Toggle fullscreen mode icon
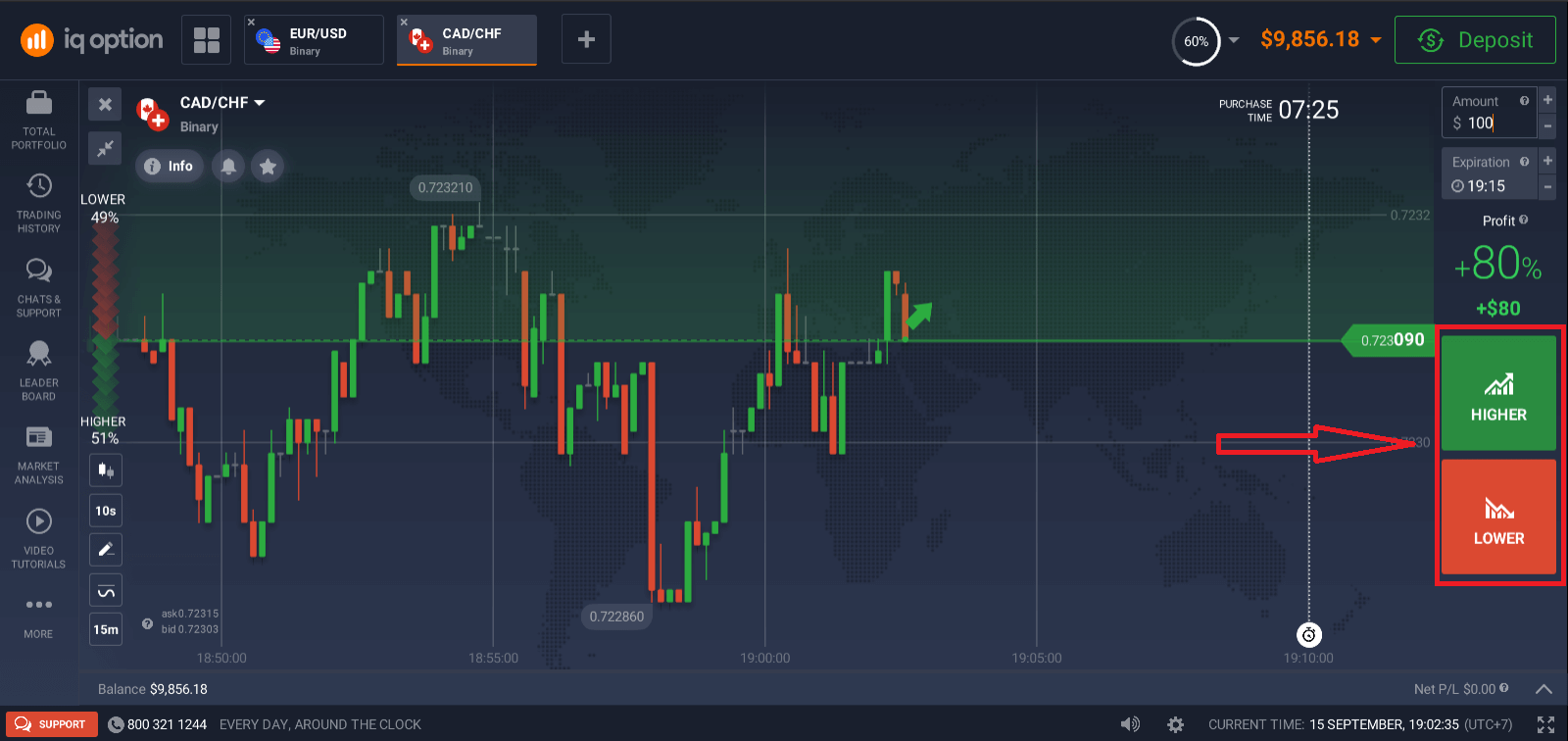The width and height of the screenshot is (1568, 741). 1545,724
